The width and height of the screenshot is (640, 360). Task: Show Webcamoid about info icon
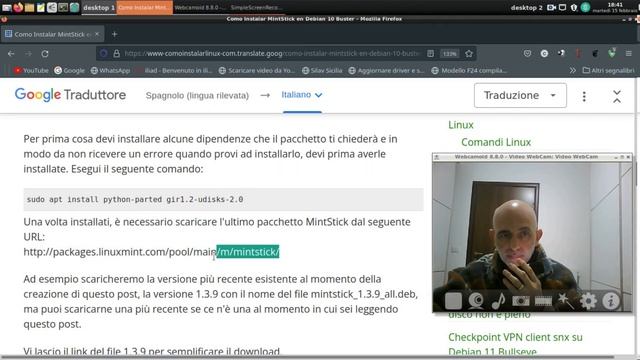click(611, 301)
